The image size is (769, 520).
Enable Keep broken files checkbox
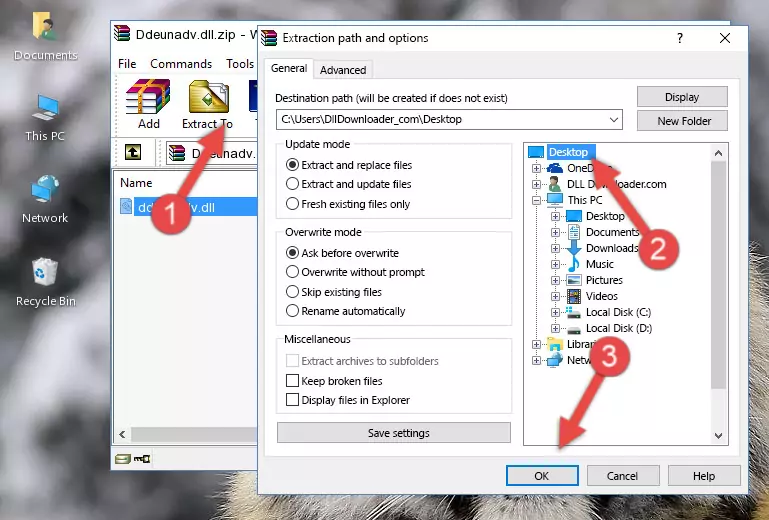tap(292, 381)
